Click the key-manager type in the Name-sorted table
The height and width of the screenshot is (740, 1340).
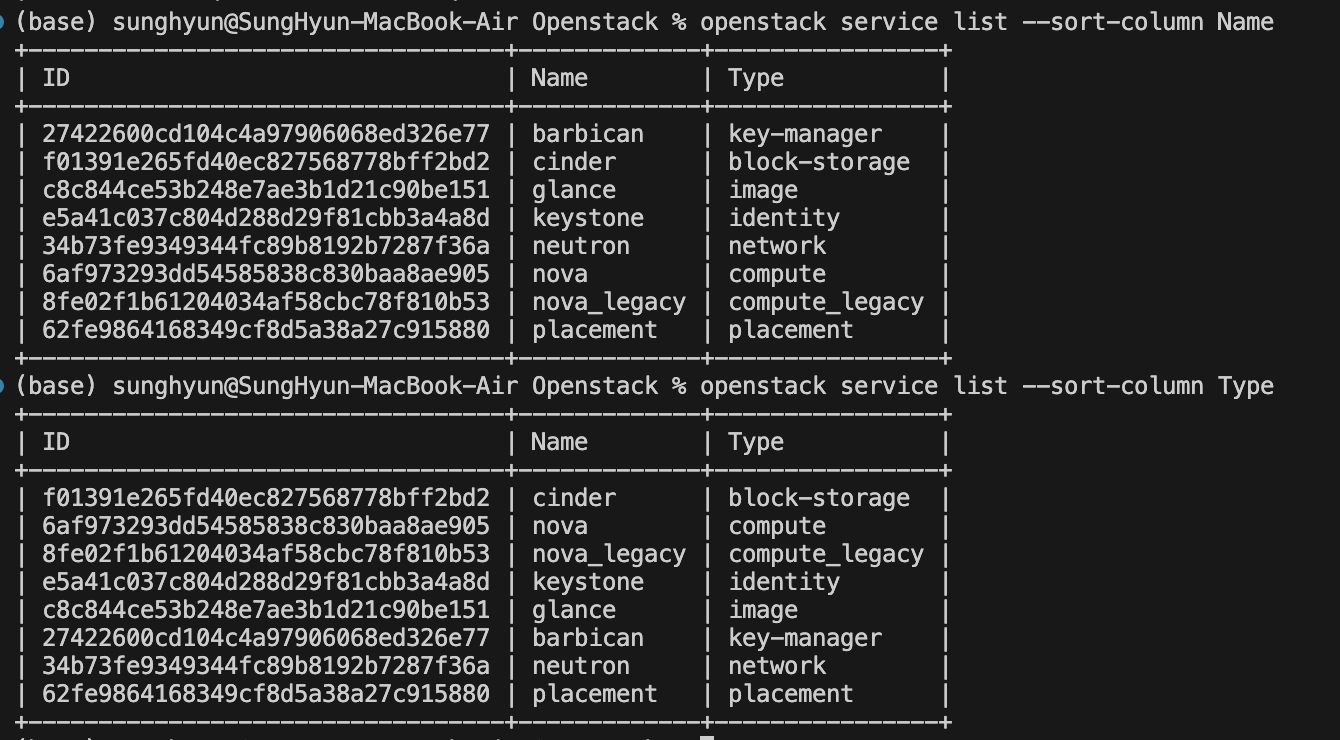[805, 134]
